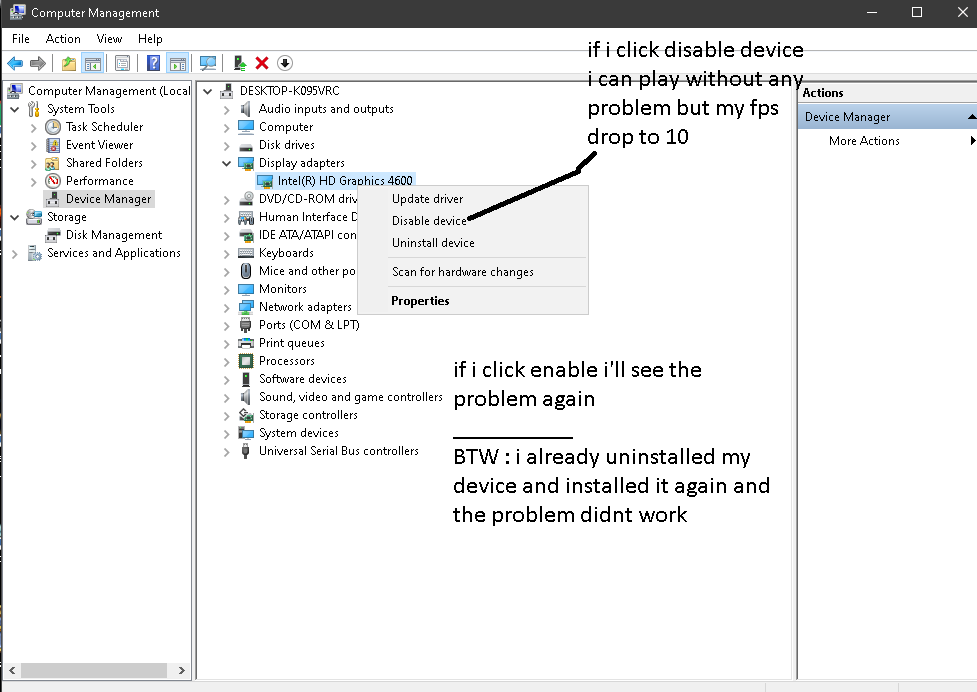Click the Keyboards device icon
The width and height of the screenshot is (977, 692).
[246, 253]
